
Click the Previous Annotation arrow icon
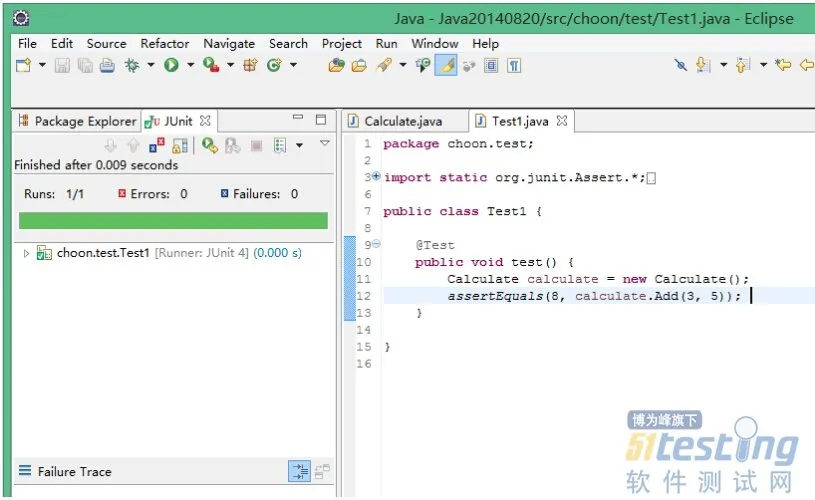point(743,65)
